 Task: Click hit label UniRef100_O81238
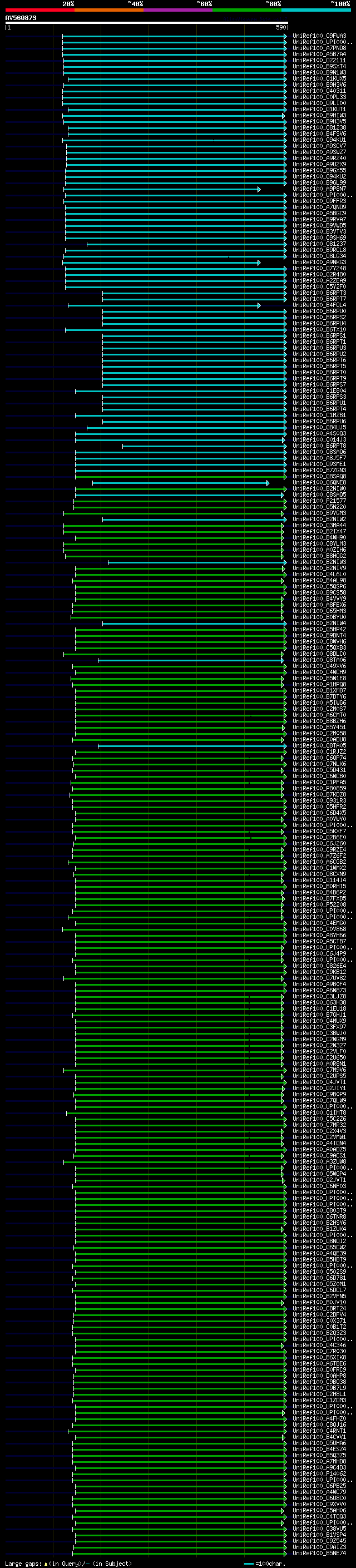(319, 128)
